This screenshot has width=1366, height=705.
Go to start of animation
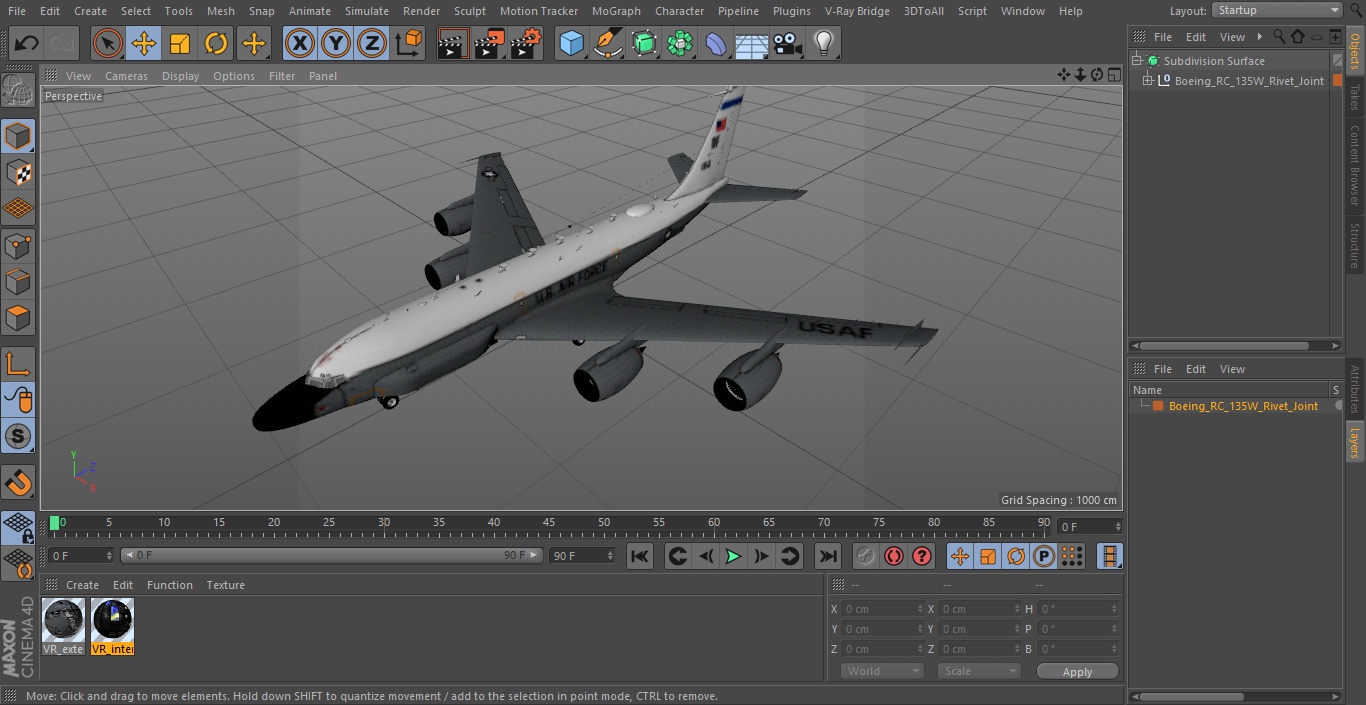[x=640, y=556]
